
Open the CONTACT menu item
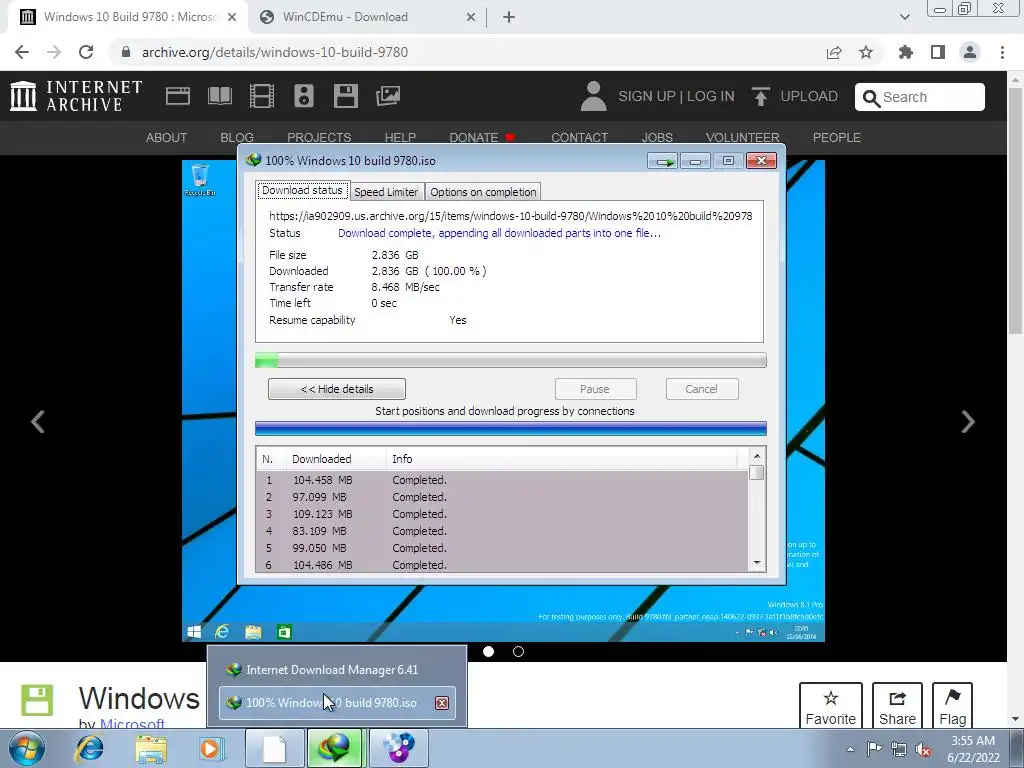(579, 138)
